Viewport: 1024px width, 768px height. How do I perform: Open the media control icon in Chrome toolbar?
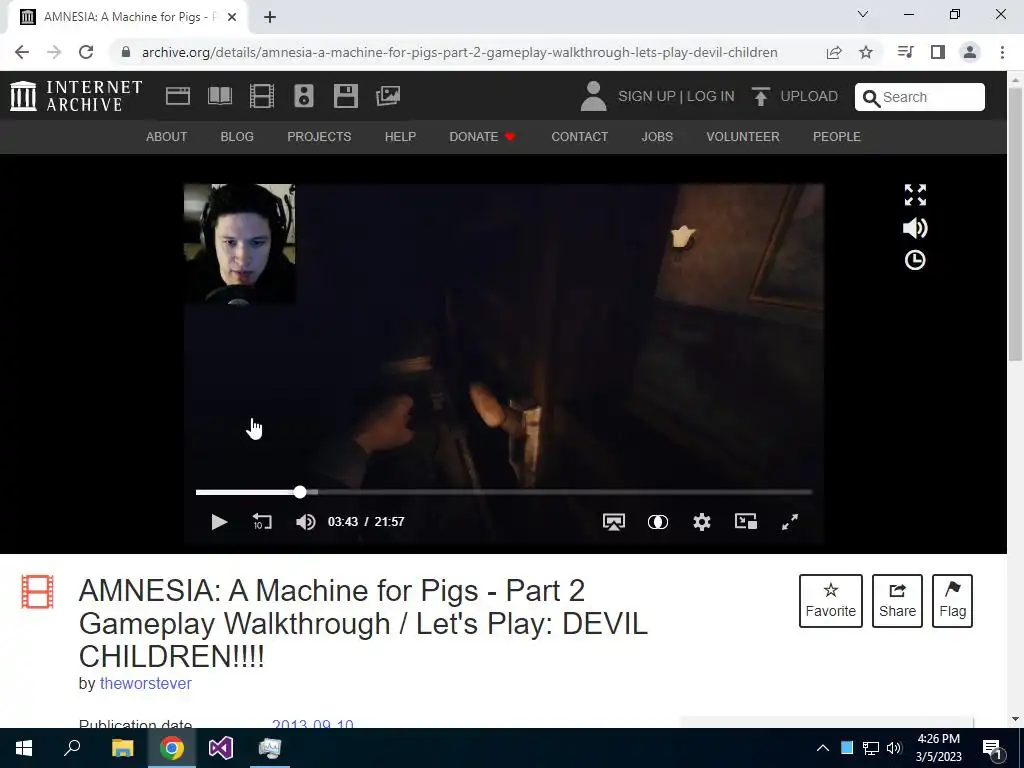pos(906,52)
